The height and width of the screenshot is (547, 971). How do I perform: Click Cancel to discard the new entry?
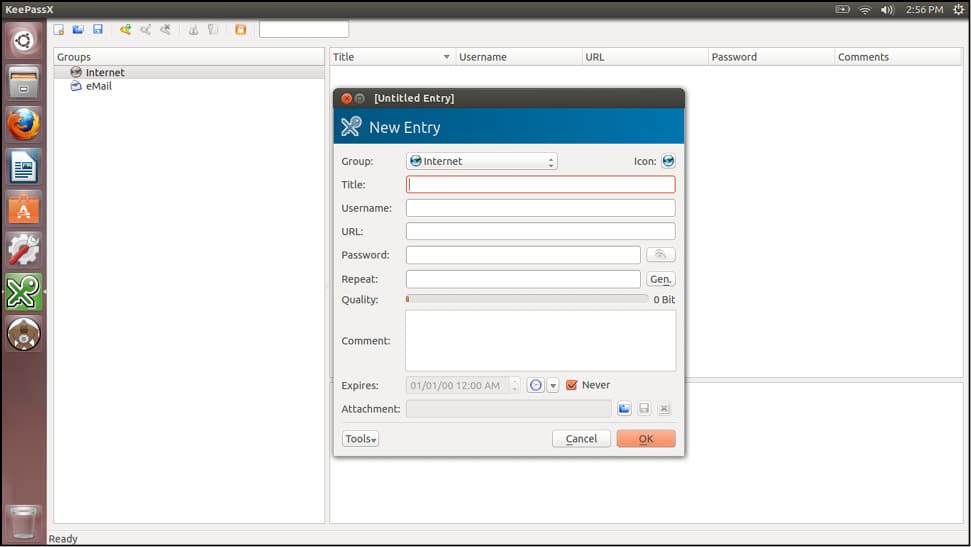[x=581, y=439]
